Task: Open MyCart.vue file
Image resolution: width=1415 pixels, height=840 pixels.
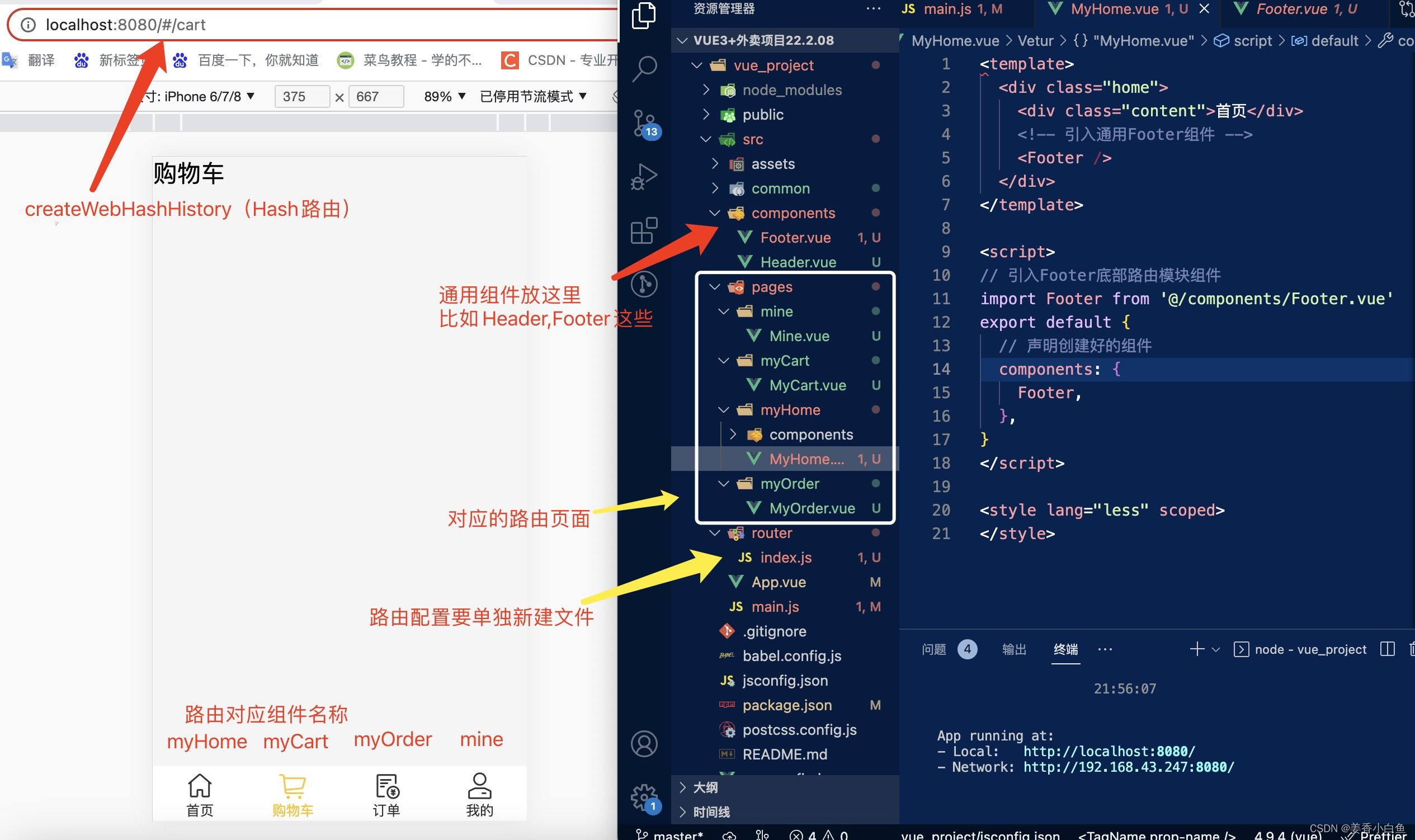Action: click(x=785, y=385)
